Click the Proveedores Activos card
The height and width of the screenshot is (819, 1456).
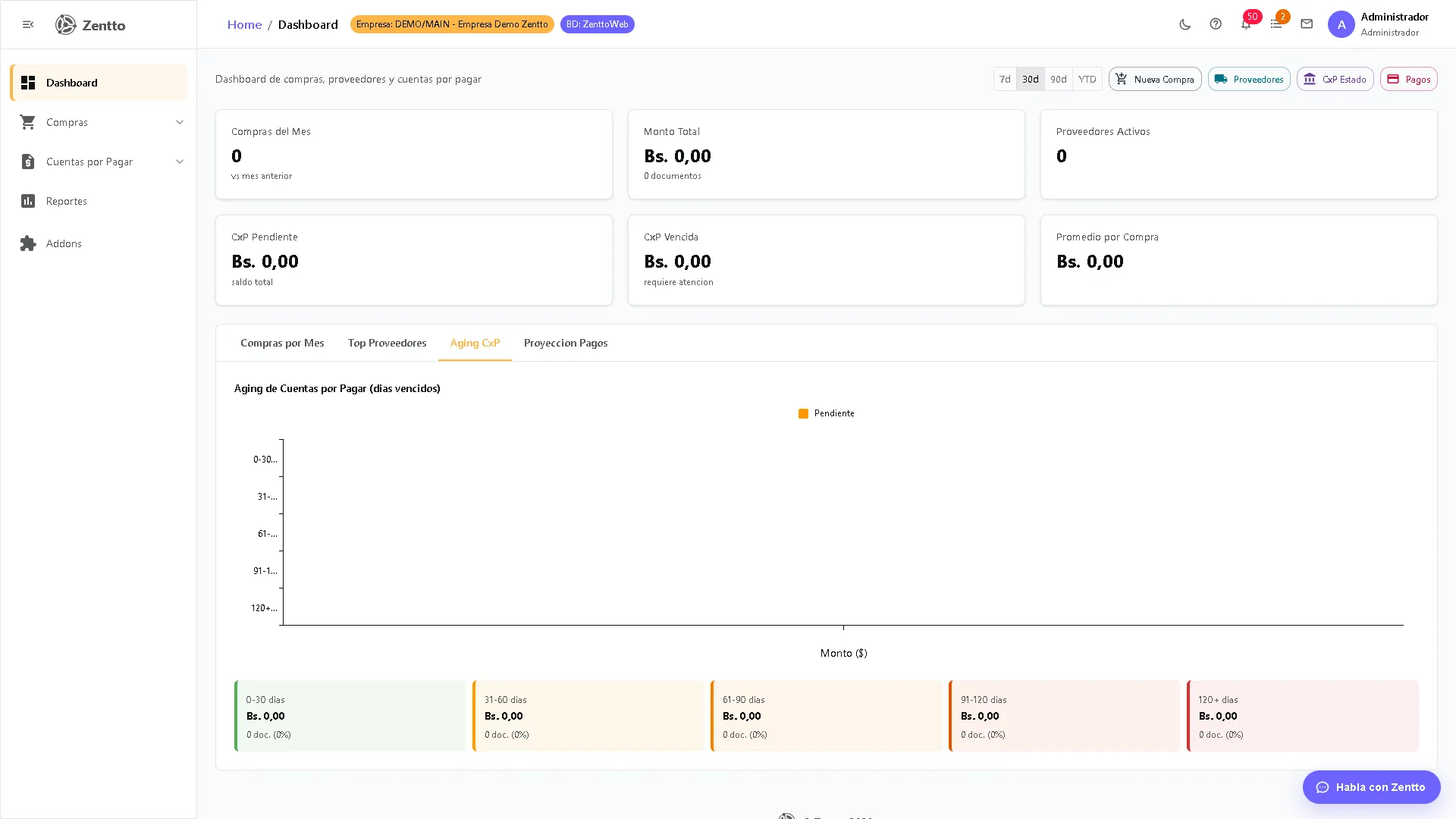tap(1239, 155)
